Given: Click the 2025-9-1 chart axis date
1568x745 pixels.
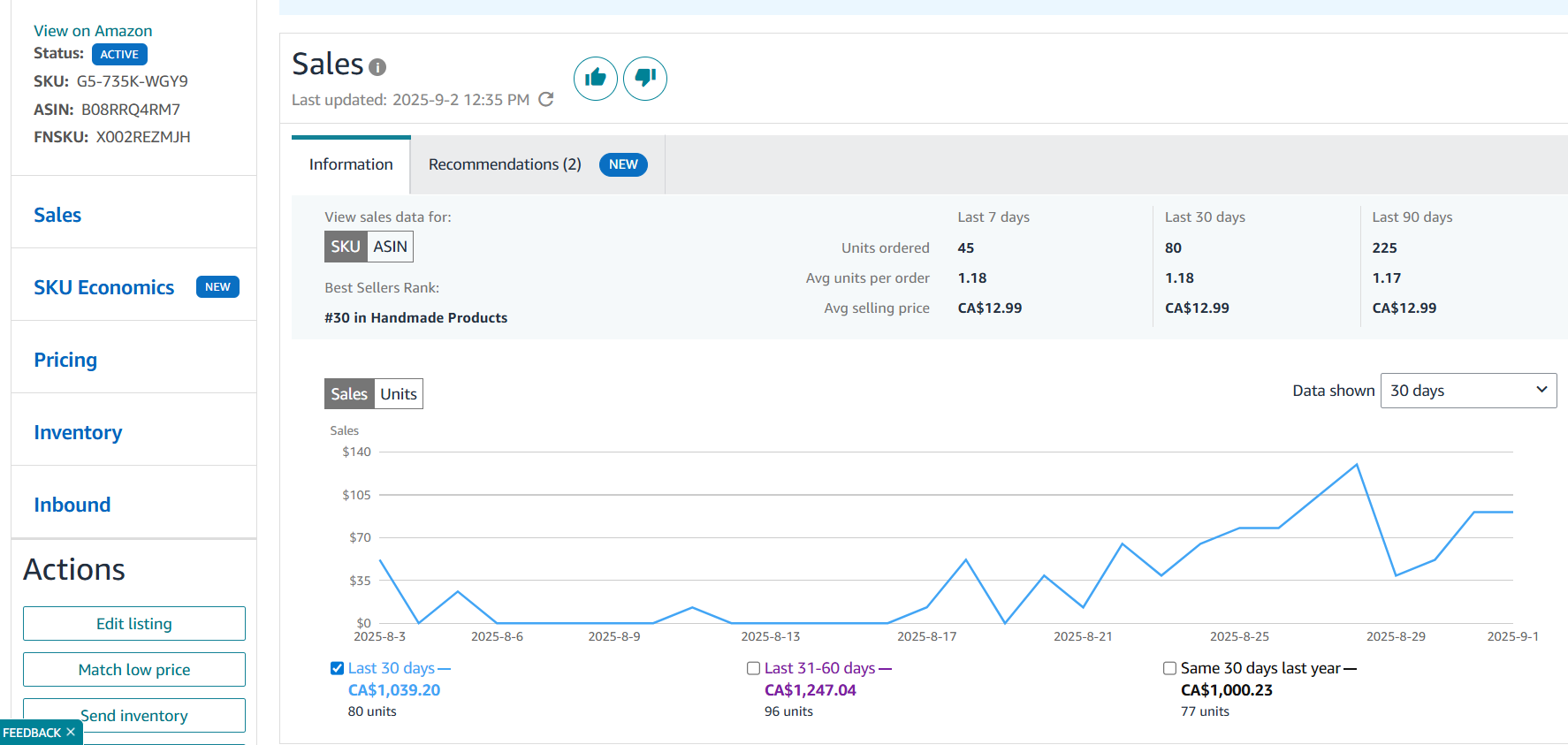Looking at the screenshot, I should [1512, 636].
